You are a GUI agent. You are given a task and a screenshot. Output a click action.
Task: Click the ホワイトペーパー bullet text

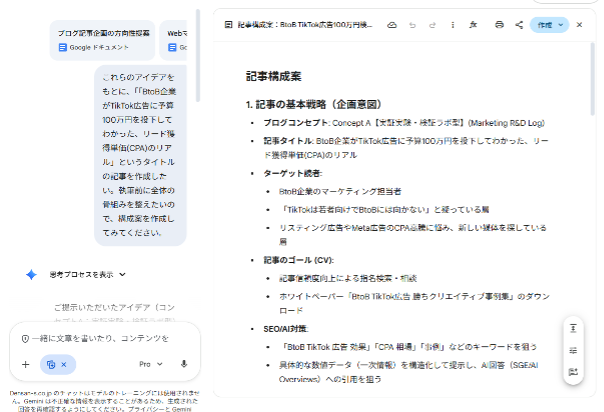(x=414, y=303)
